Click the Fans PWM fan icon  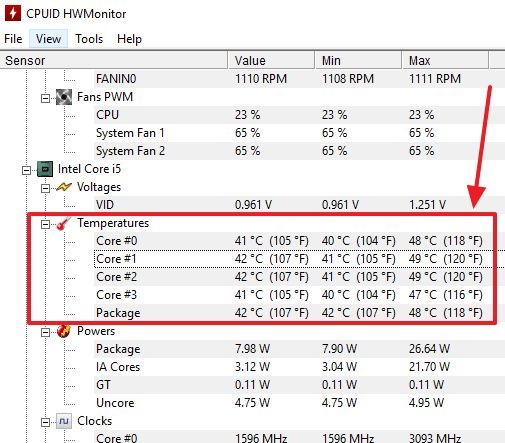(x=64, y=97)
